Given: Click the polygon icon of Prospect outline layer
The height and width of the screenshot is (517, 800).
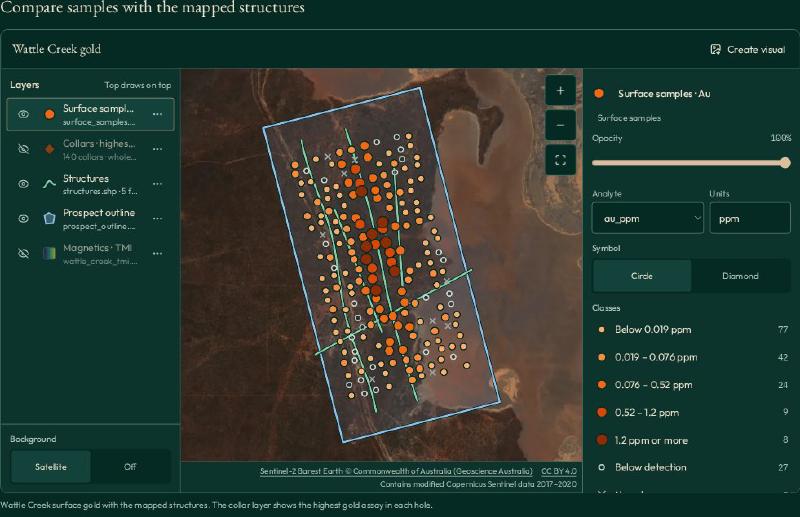Looking at the screenshot, I should click(x=49, y=218).
